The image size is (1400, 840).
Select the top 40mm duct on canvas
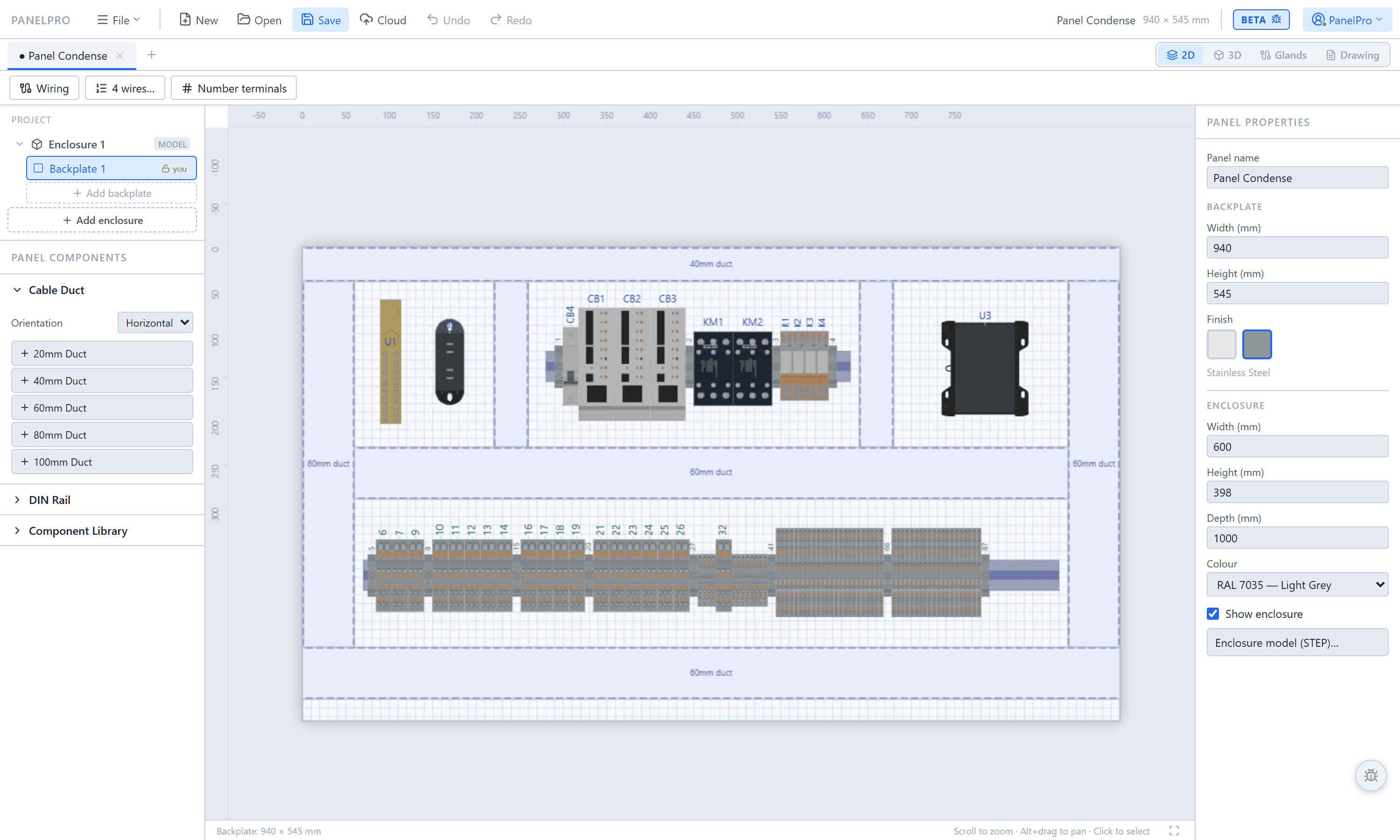pyautogui.click(x=711, y=264)
